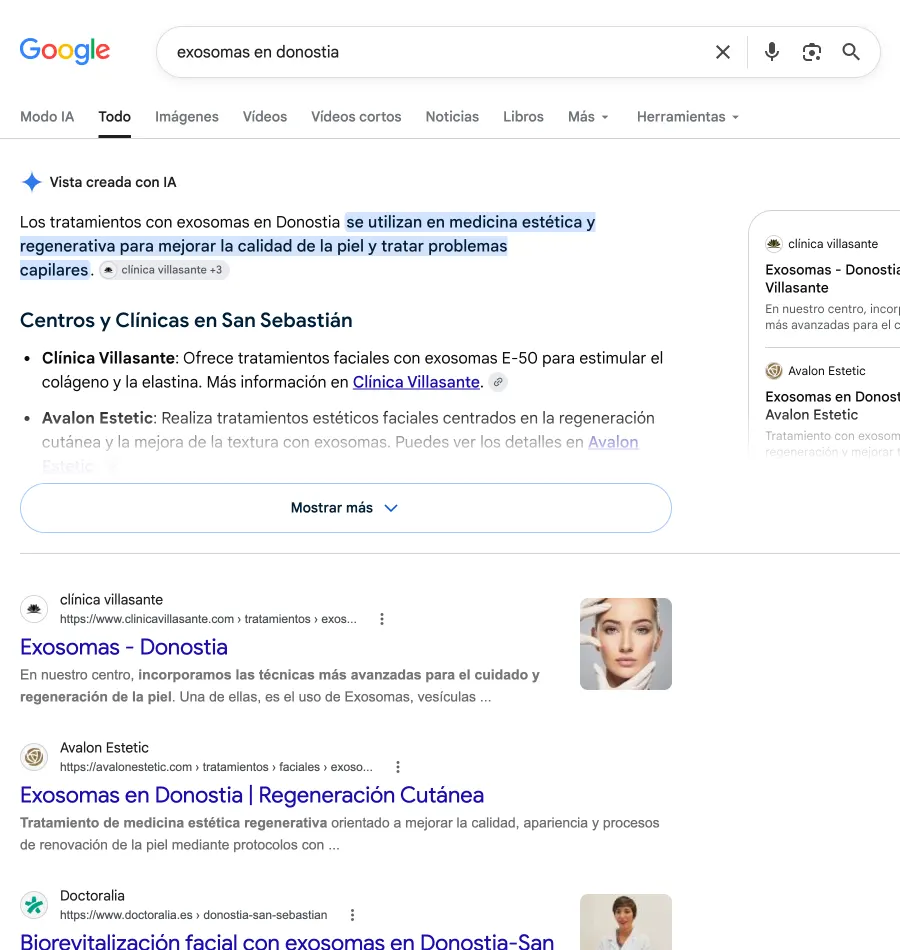This screenshot has width=900, height=950.
Task: Open the Imágenes tab
Action: pos(187,116)
